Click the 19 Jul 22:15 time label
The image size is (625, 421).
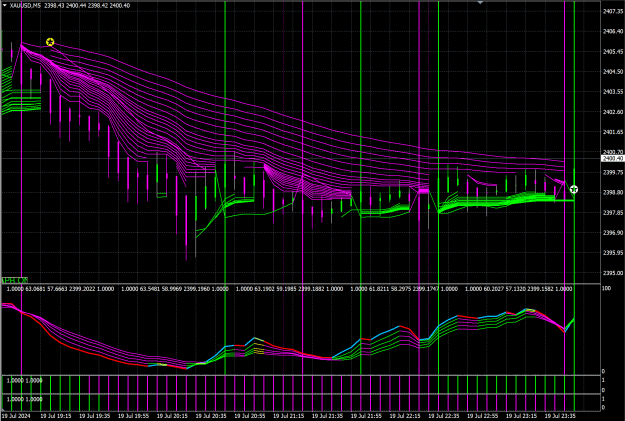coord(405,416)
